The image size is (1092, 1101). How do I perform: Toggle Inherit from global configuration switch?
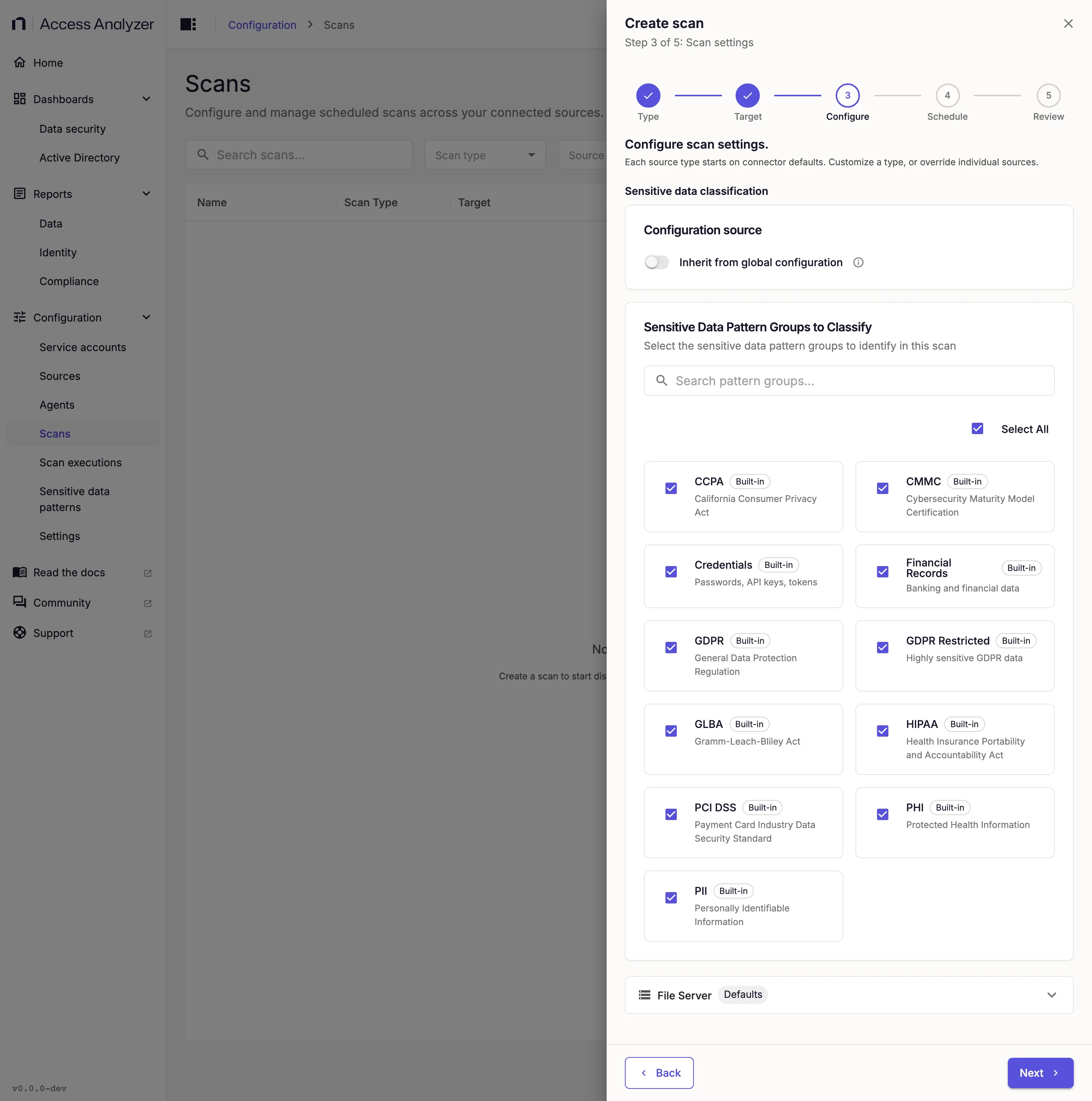[x=657, y=262]
